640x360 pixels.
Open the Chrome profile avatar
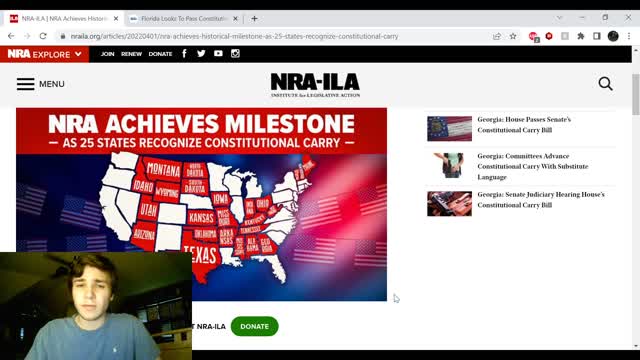click(613, 36)
